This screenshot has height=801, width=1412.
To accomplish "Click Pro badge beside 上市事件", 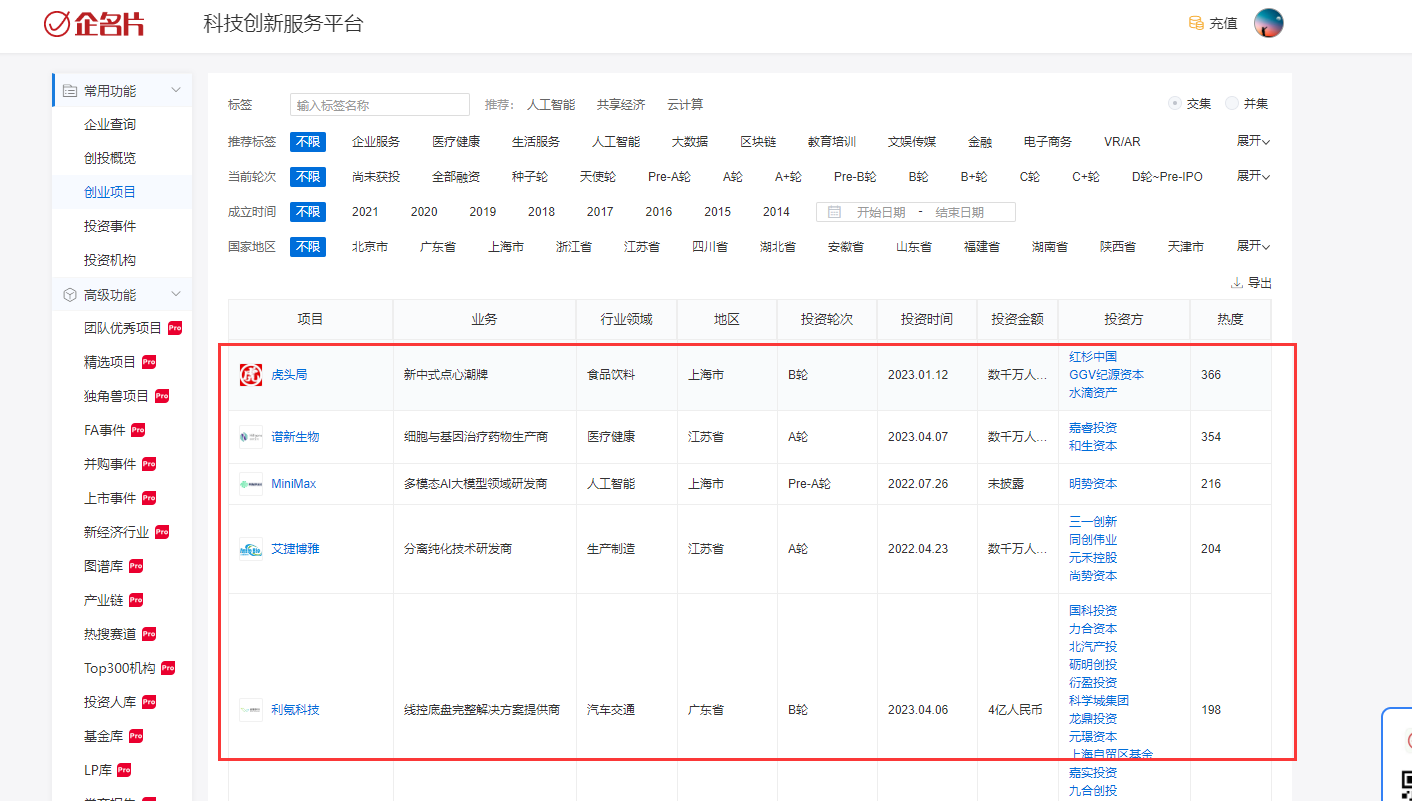I will pos(149,498).
